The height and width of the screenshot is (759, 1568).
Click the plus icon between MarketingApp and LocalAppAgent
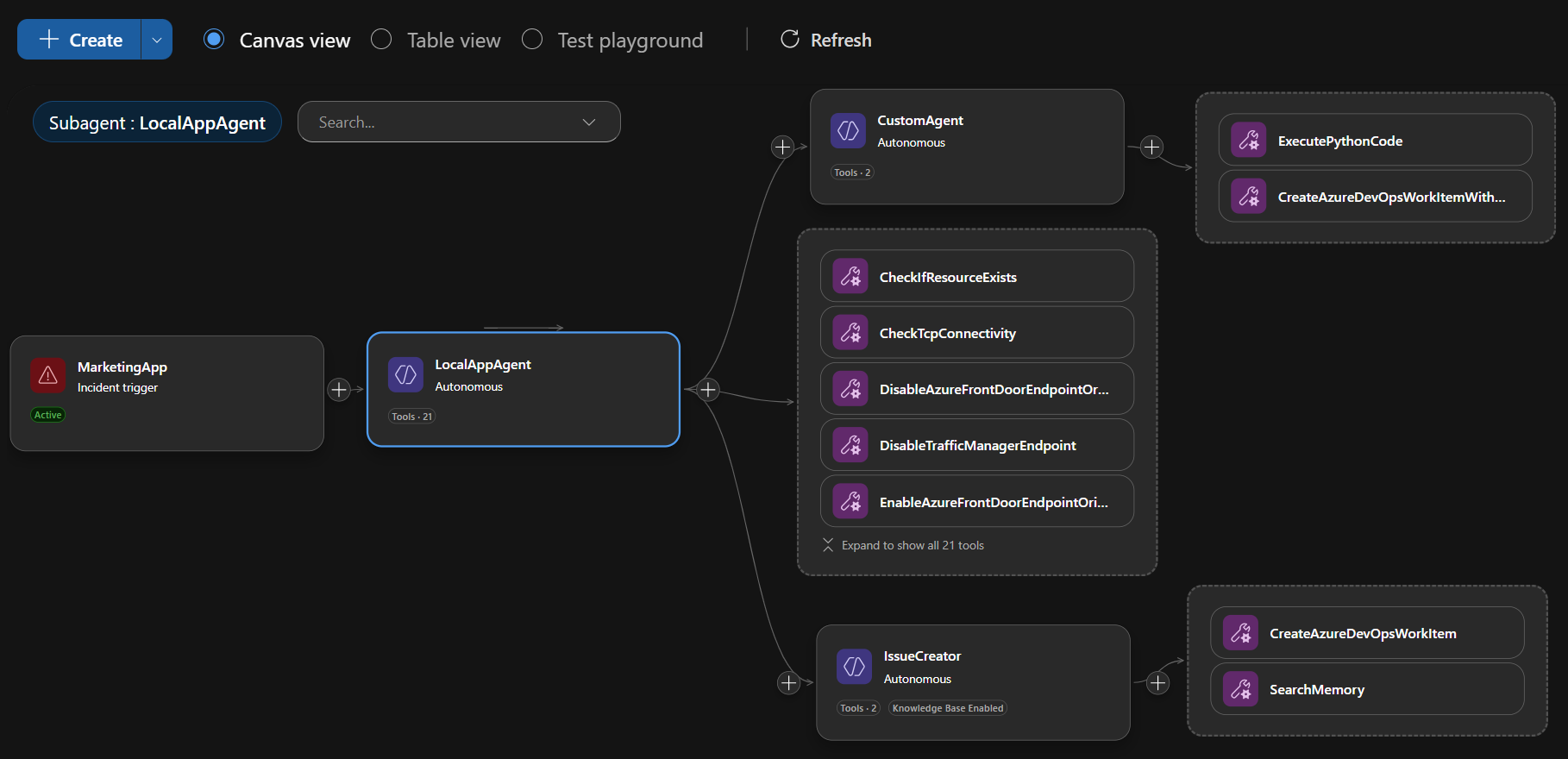339,390
